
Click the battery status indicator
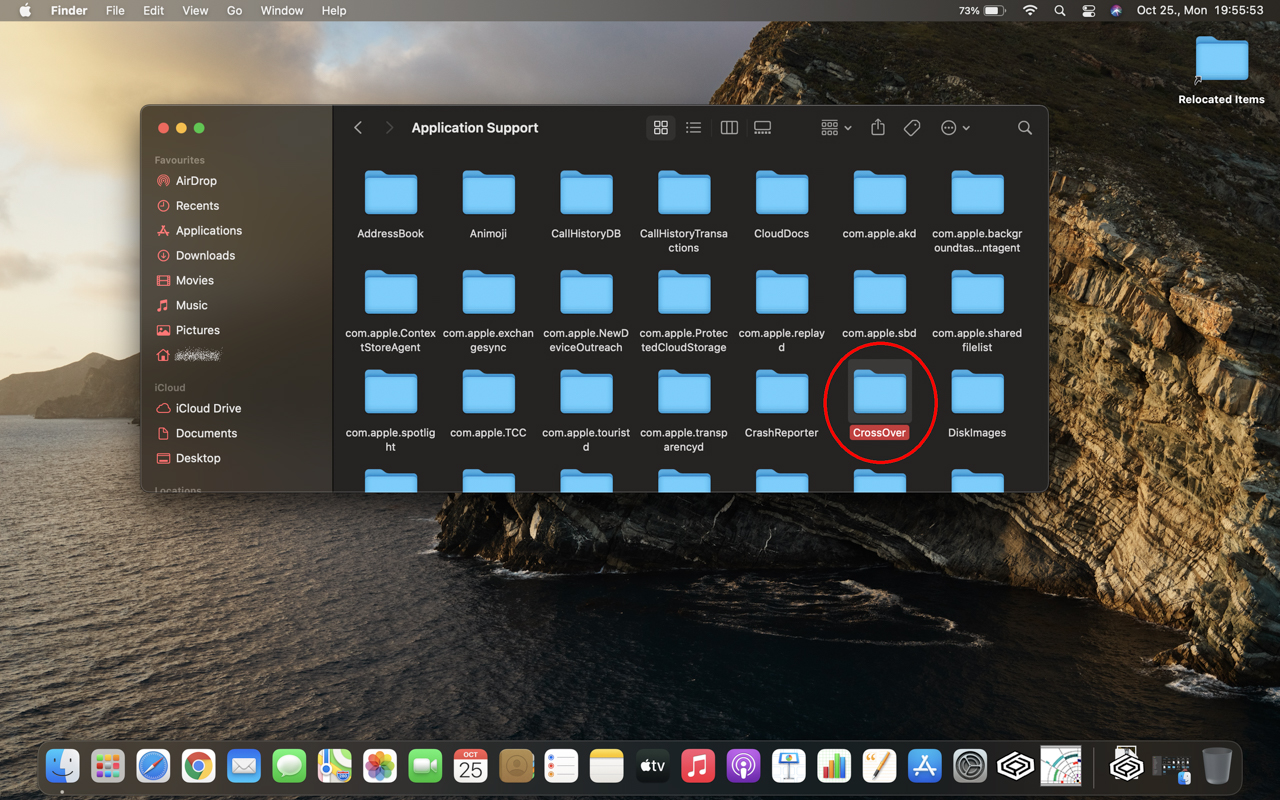coord(982,11)
